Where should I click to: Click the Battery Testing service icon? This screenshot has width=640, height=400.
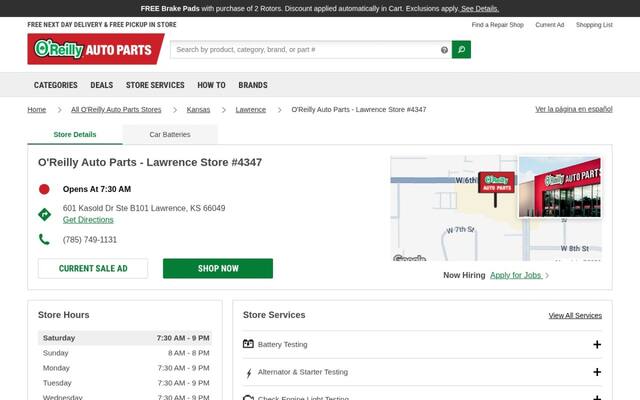pyautogui.click(x=248, y=344)
